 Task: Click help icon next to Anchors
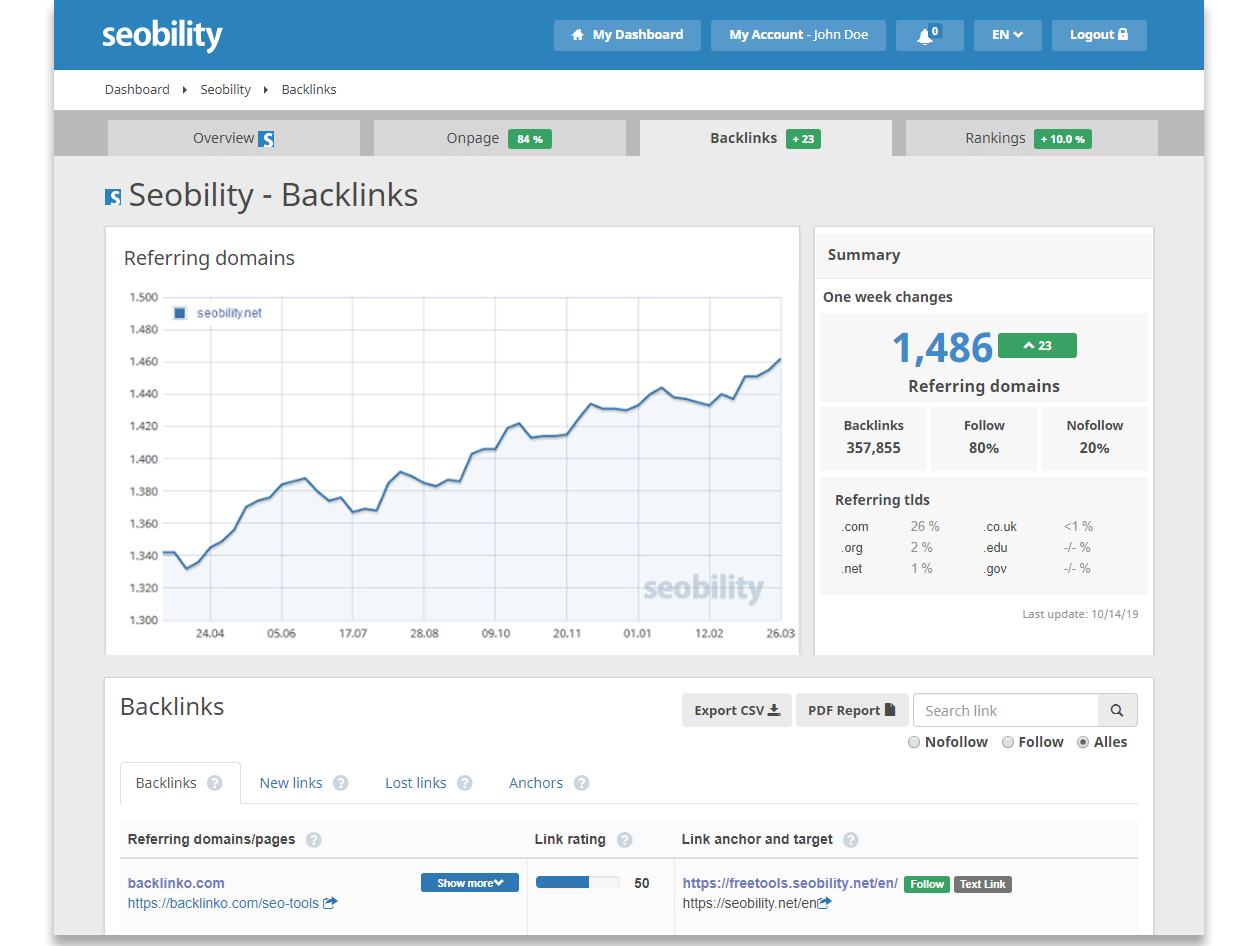pos(581,783)
